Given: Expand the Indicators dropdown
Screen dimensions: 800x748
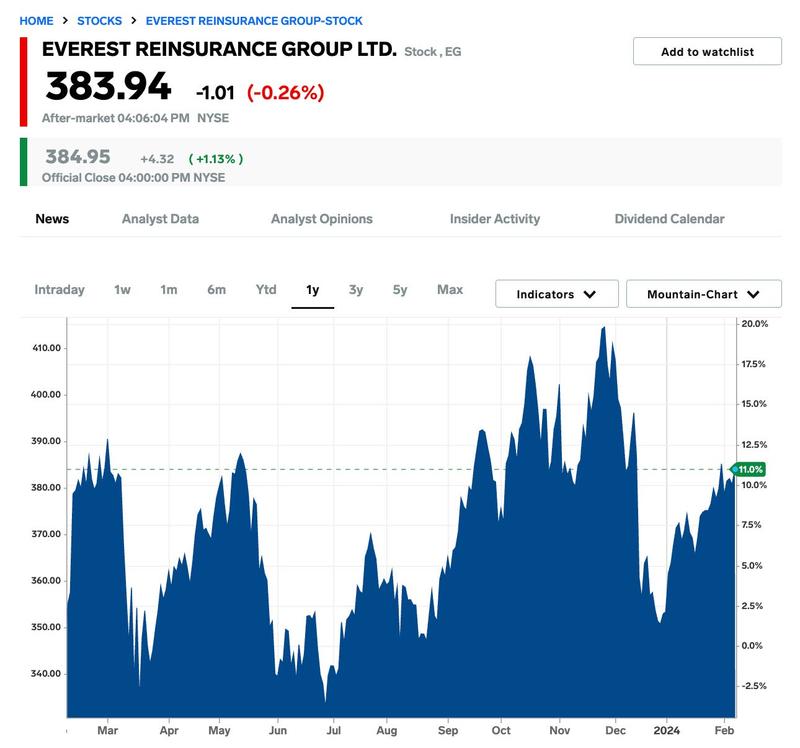Looking at the screenshot, I should (557, 294).
